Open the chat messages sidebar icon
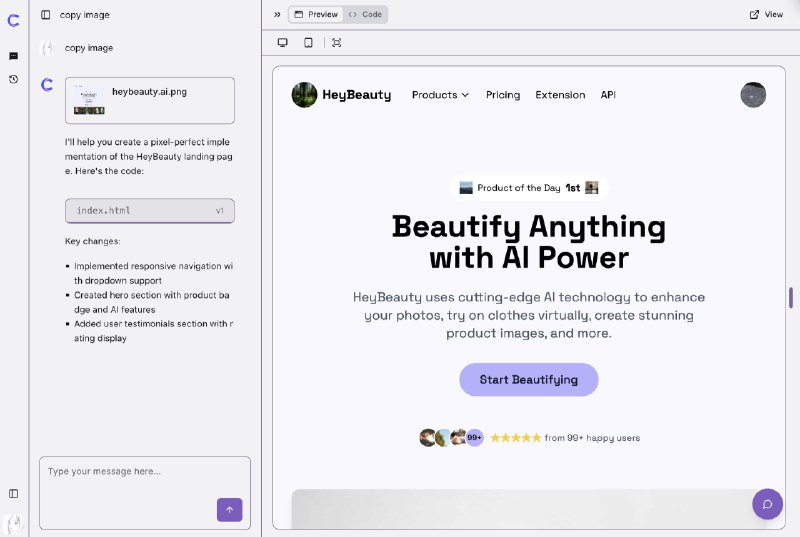The height and width of the screenshot is (537, 800). (x=14, y=56)
